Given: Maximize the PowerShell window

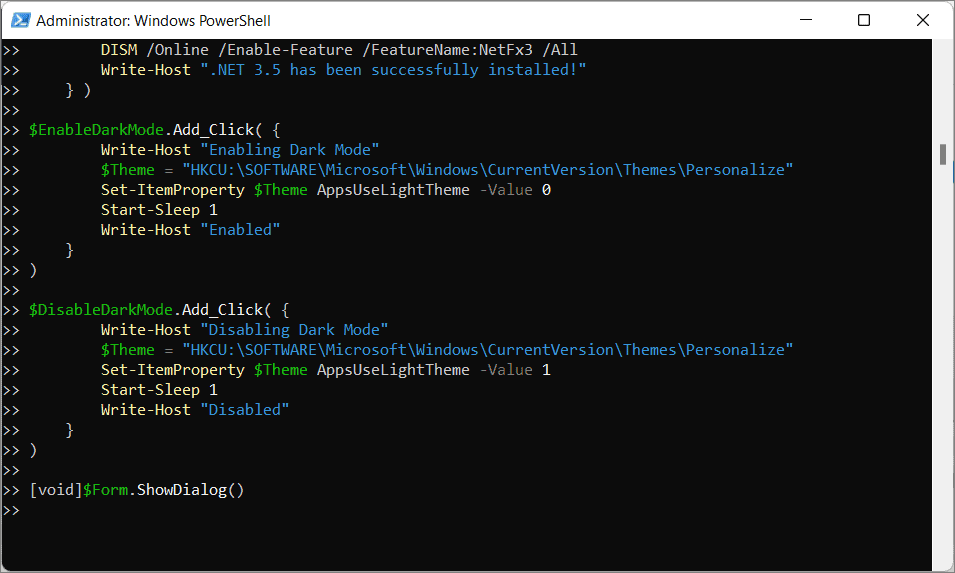Looking at the screenshot, I should [x=864, y=20].
